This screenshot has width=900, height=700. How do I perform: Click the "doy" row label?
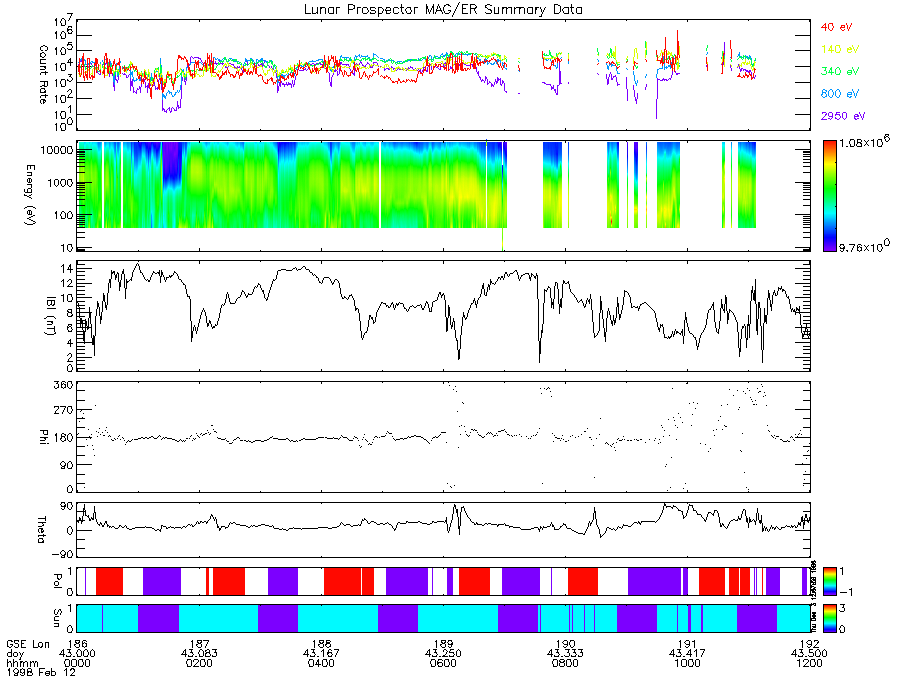15,654
